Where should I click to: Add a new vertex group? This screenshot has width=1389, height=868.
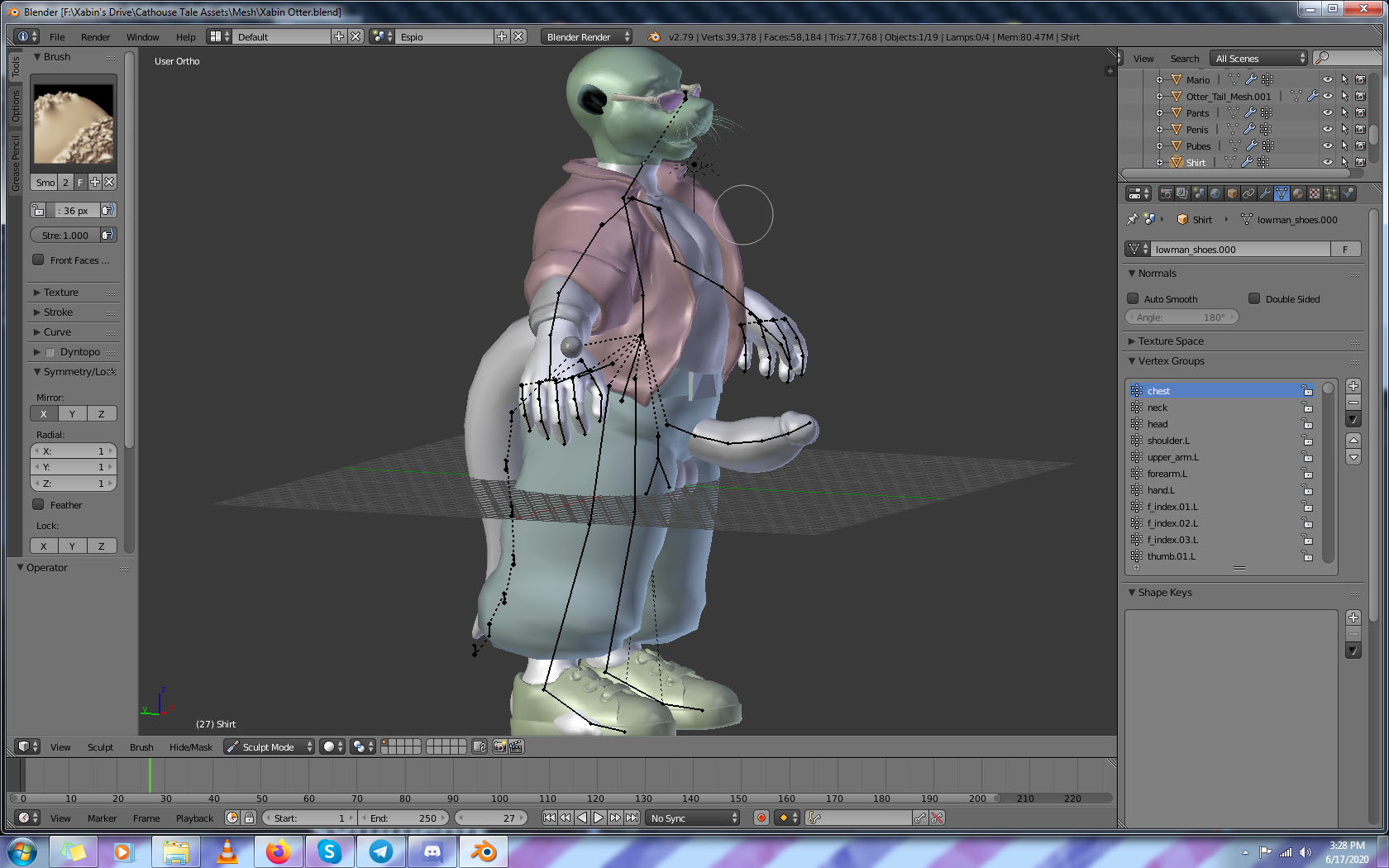(x=1353, y=386)
